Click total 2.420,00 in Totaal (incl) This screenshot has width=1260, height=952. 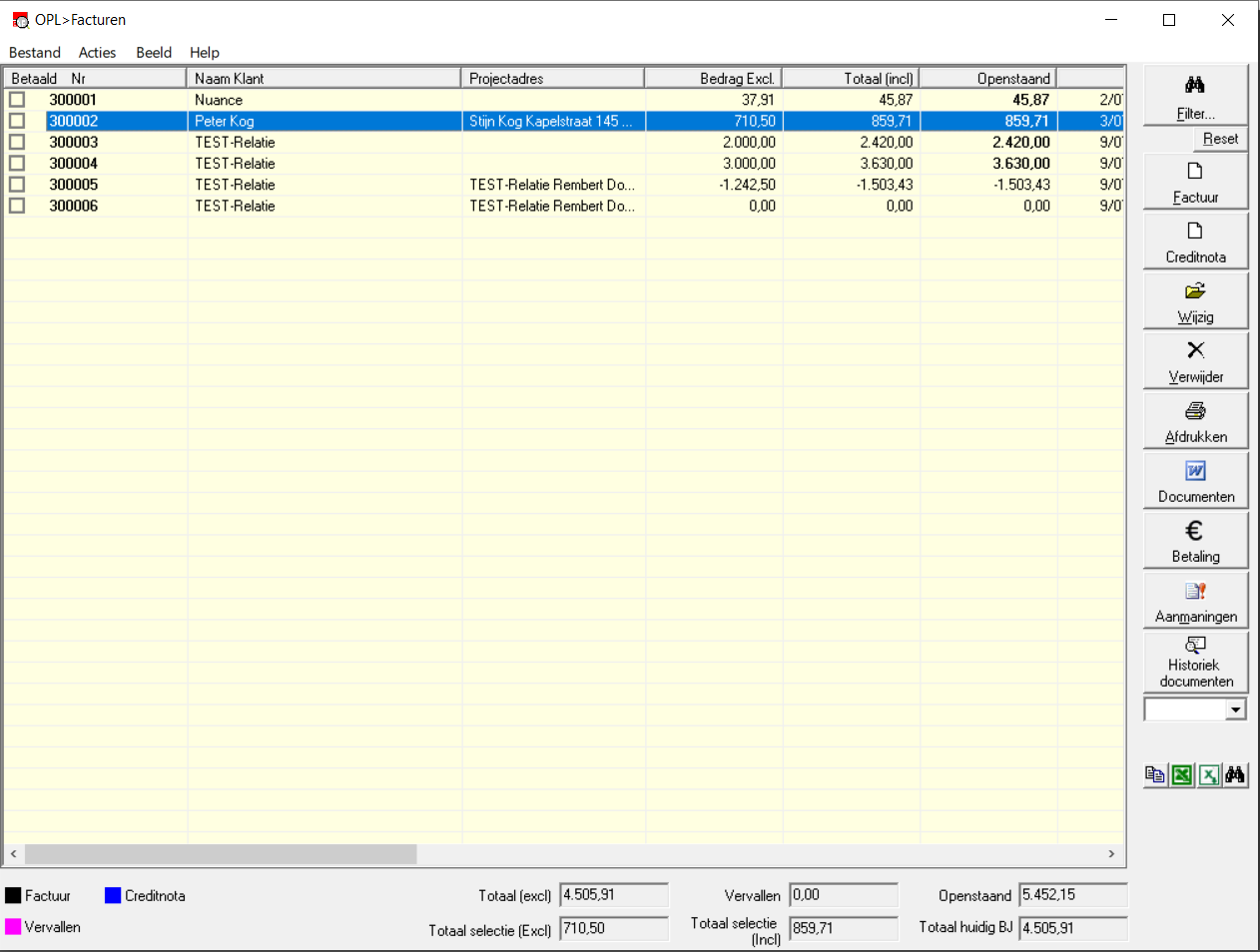(887, 142)
